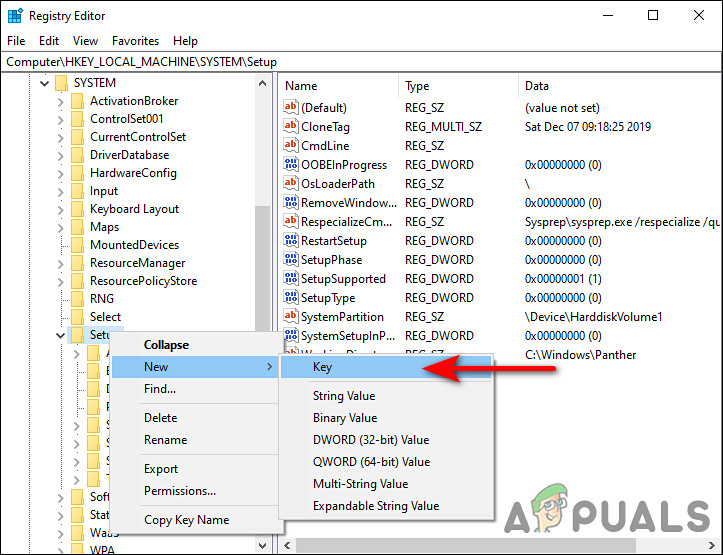The image size is (723, 555).
Task: Click the CurrentControlSet folder icon
Action: point(77,137)
